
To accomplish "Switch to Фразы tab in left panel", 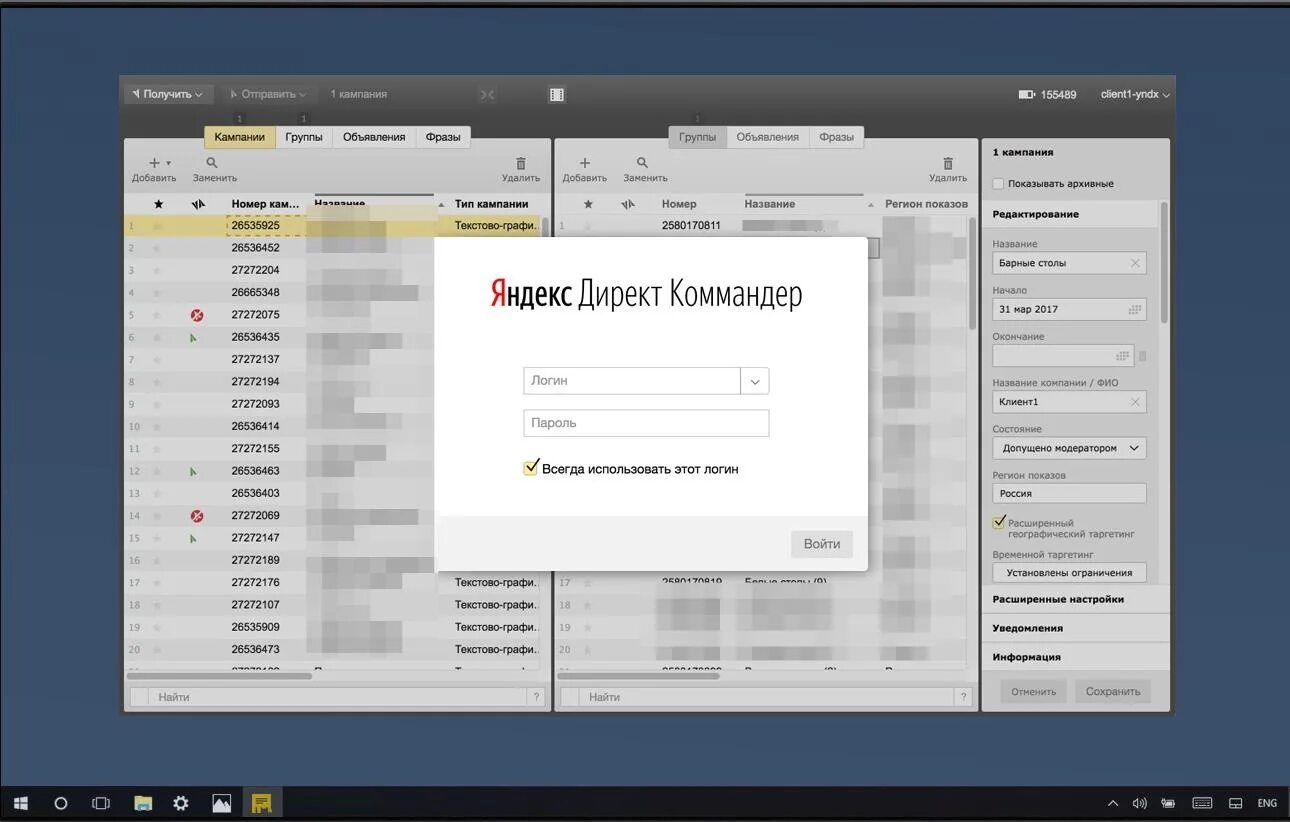I will tap(443, 137).
